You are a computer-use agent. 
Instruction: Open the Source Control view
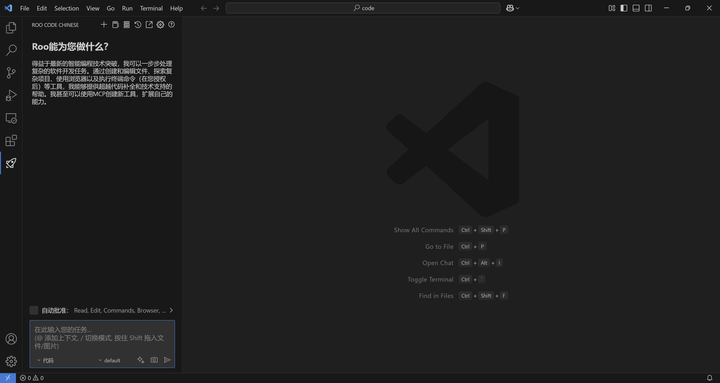[x=11, y=73]
